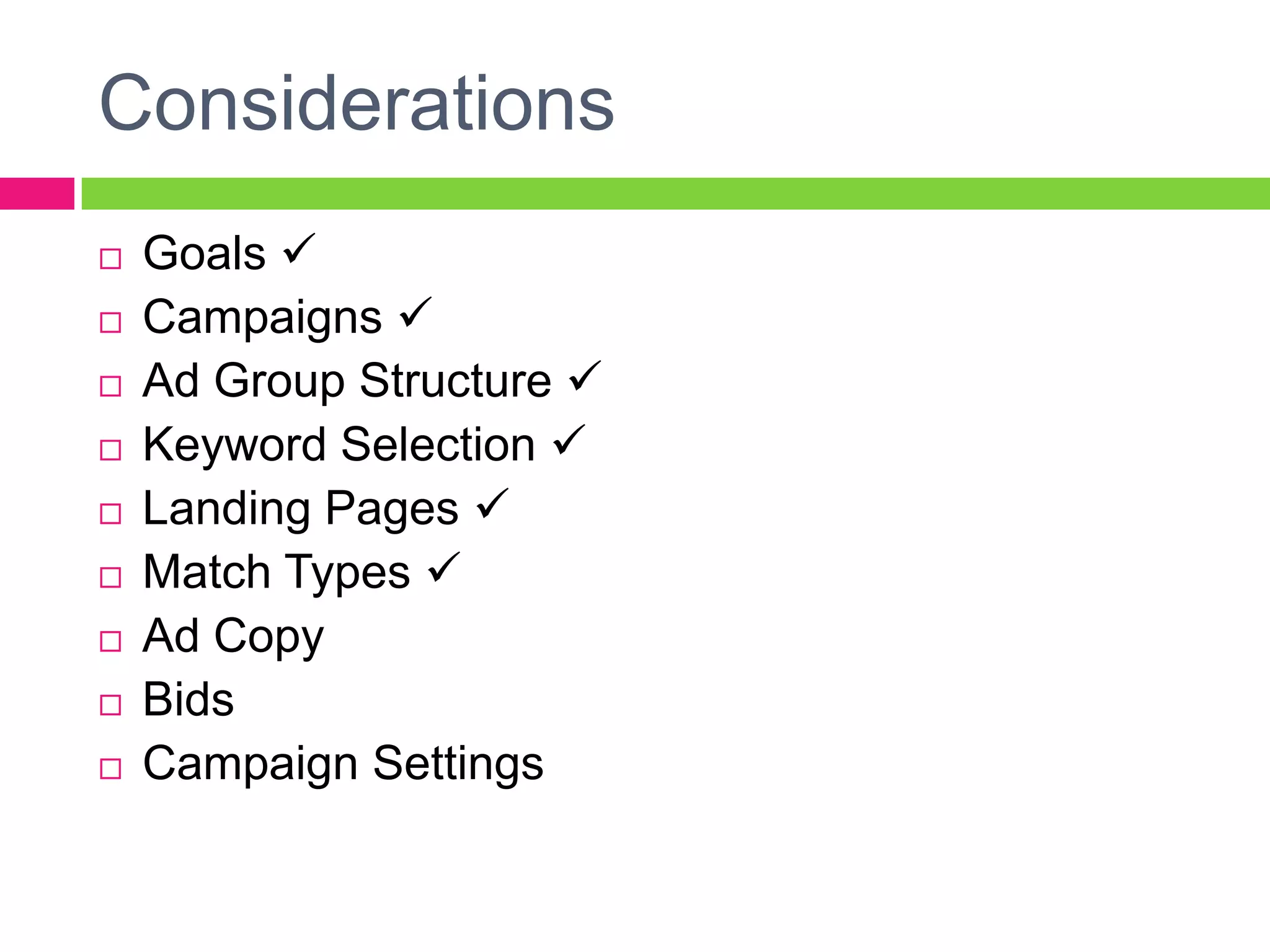Image resolution: width=1270 pixels, height=952 pixels.
Task: Click the checkmark after Campaigns
Action: click(x=415, y=313)
